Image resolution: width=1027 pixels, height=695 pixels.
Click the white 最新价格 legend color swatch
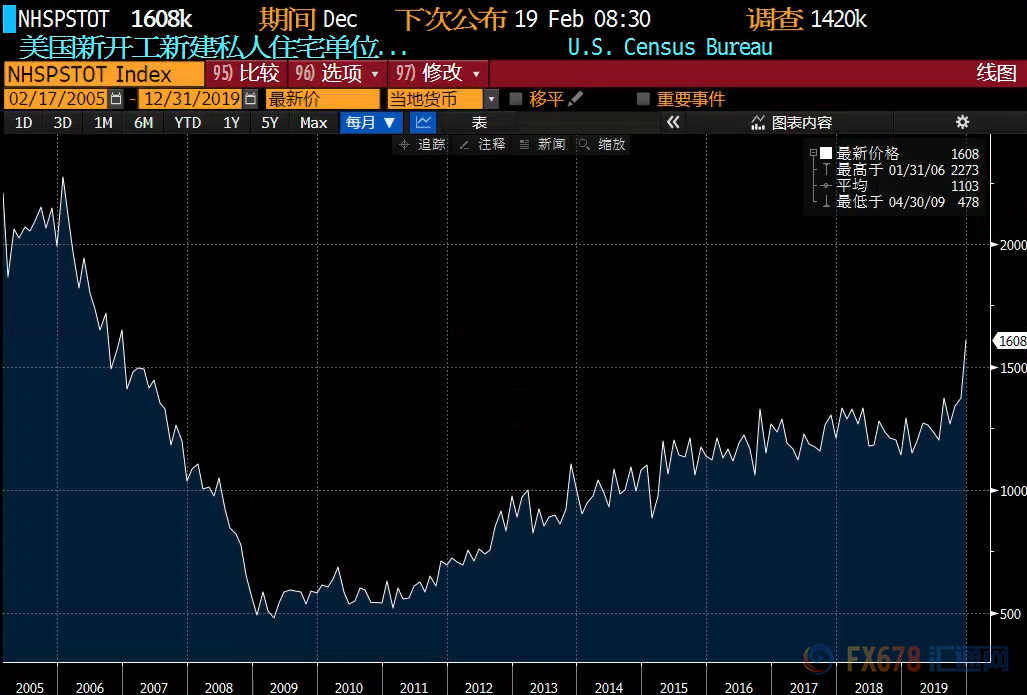[826, 154]
